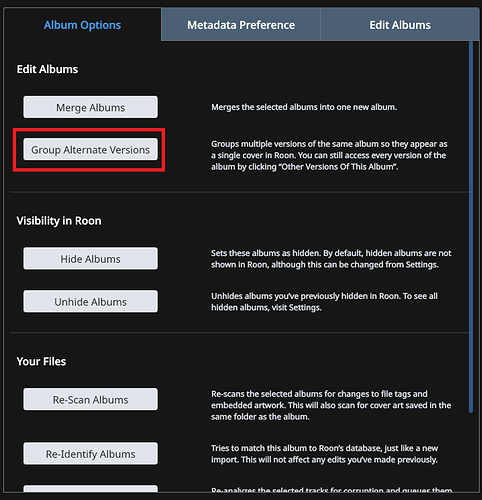Image resolution: width=482 pixels, height=500 pixels.
Task: Click the Hide Albums button
Action: [90, 259]
